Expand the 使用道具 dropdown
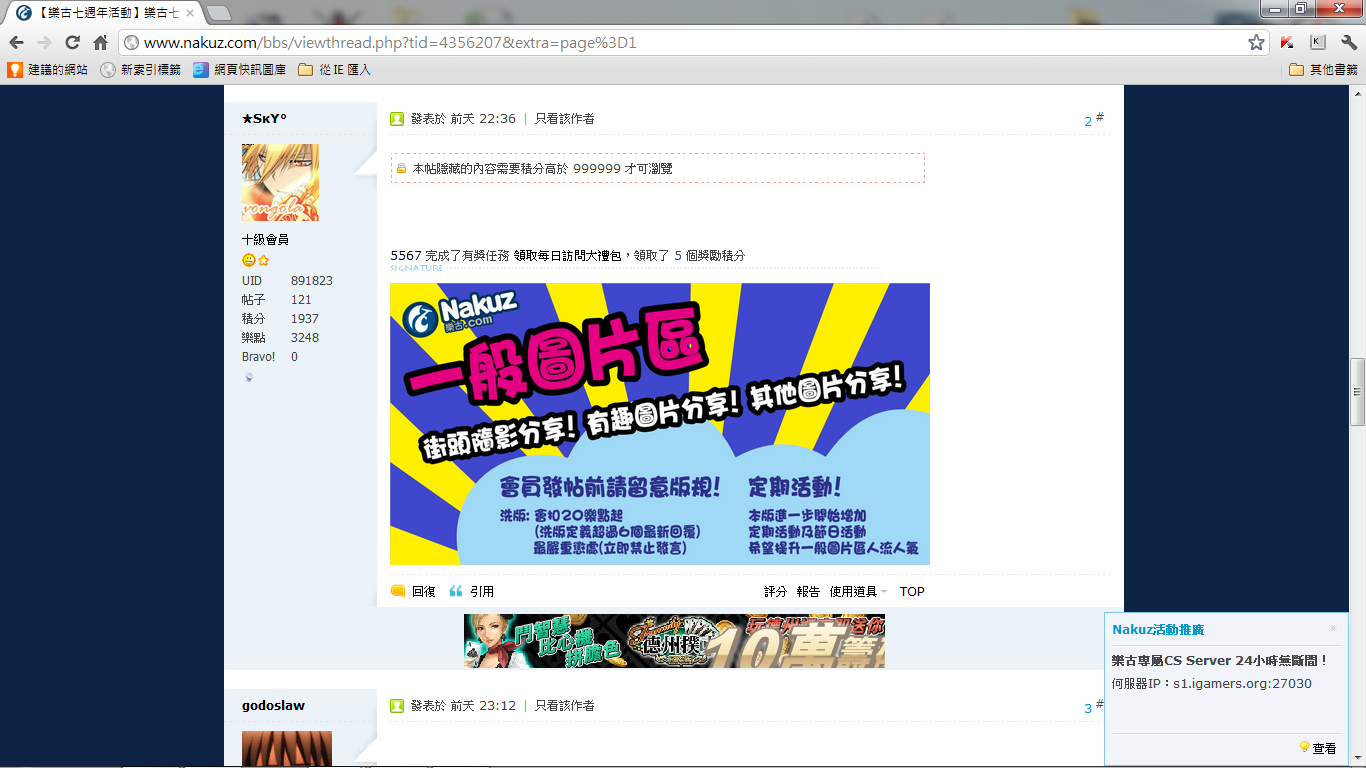 pos(858,591)
